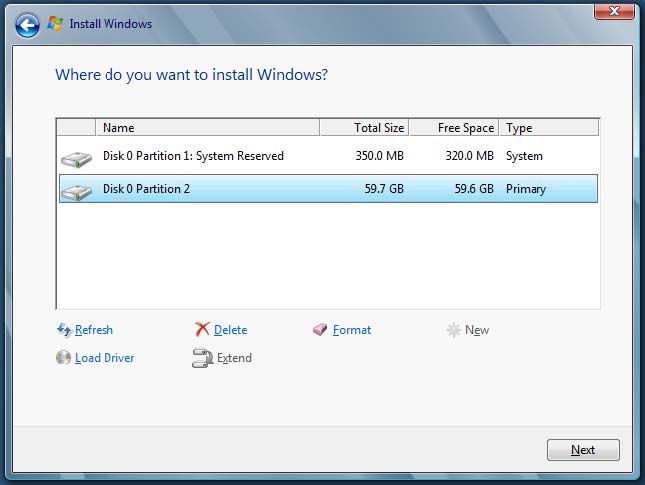
Task: Click the red X Delete icon
Action: tap(202, 330)
